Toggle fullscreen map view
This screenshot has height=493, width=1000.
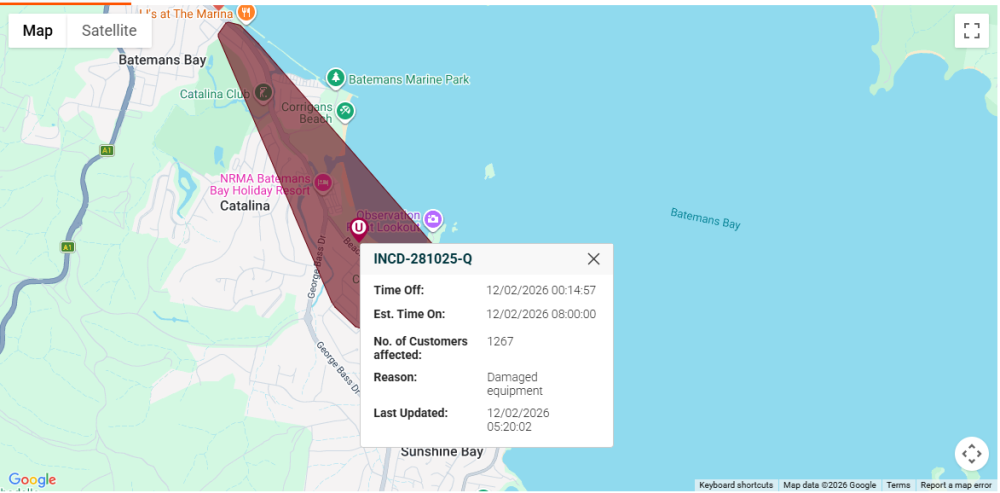pyautogui.click(x=971, y=31)
